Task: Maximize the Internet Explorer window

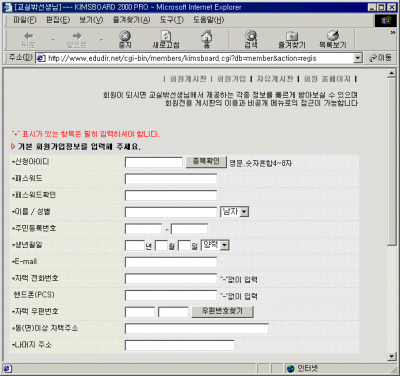Action: (x=381, y=7)
